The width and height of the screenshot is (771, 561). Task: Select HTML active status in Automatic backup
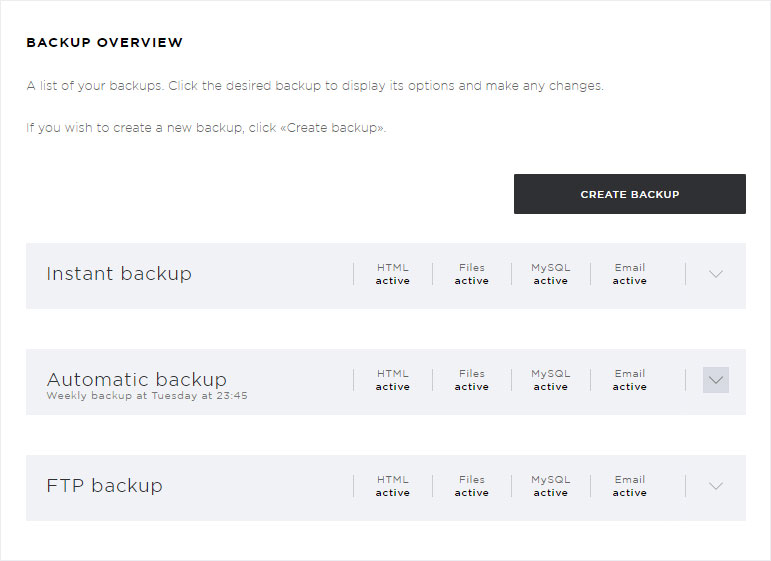point(392,380)
